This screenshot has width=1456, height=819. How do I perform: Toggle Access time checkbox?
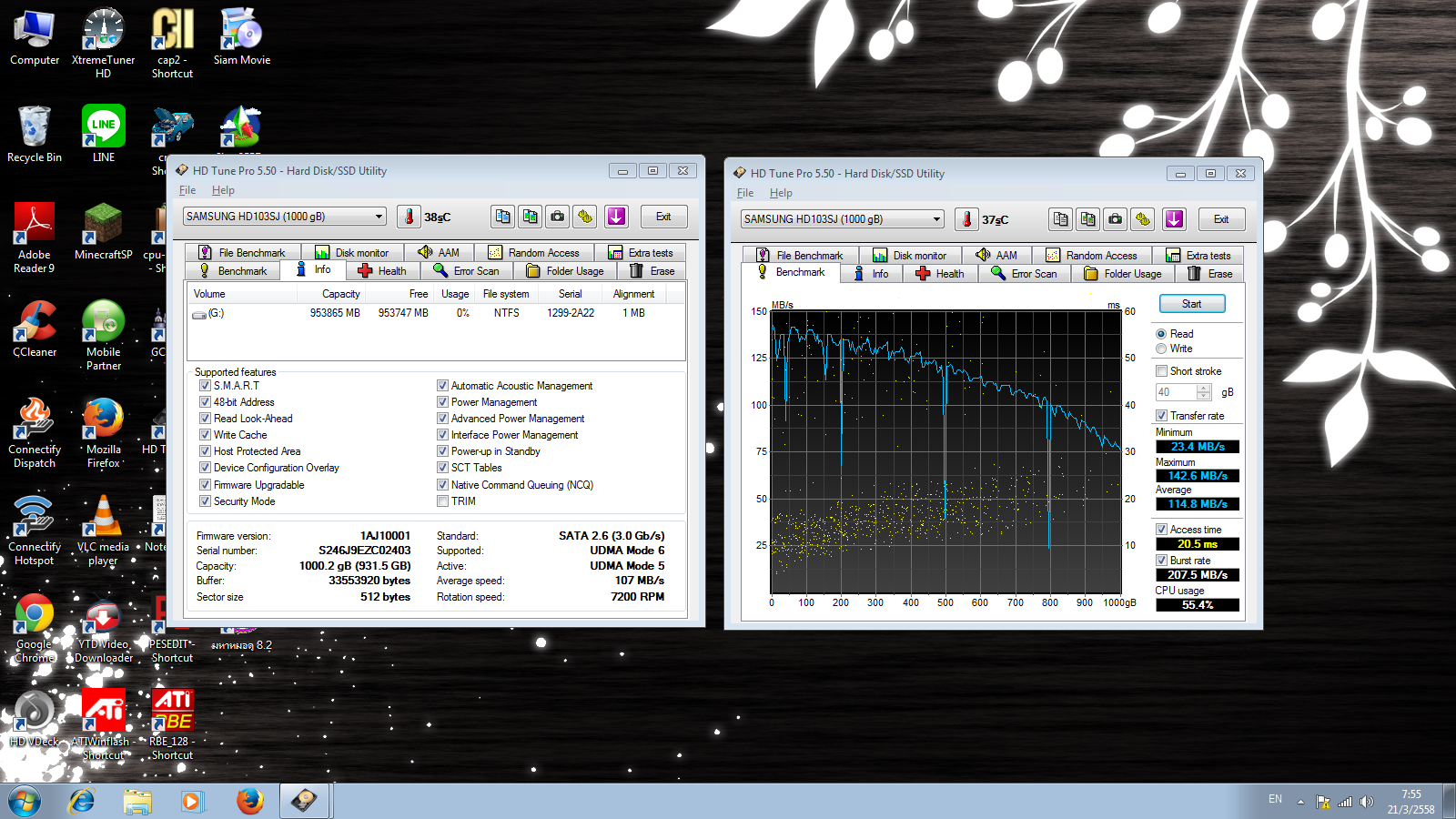[1161, 530]
